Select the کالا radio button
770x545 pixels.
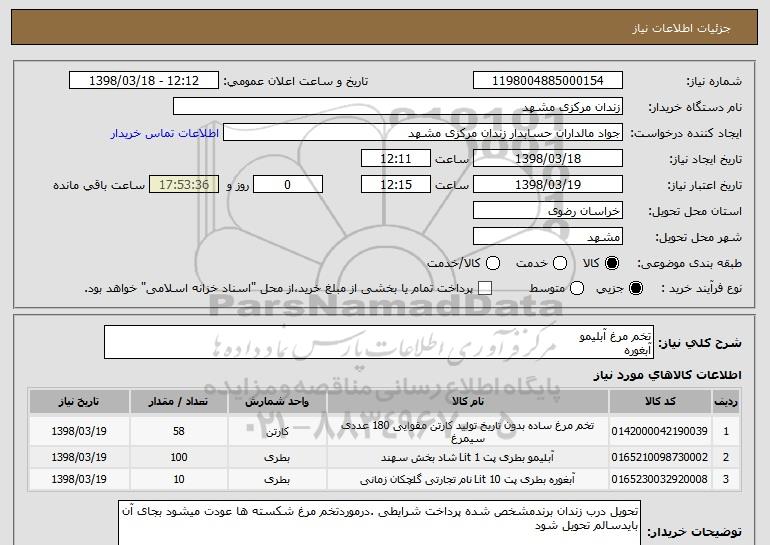612,263
